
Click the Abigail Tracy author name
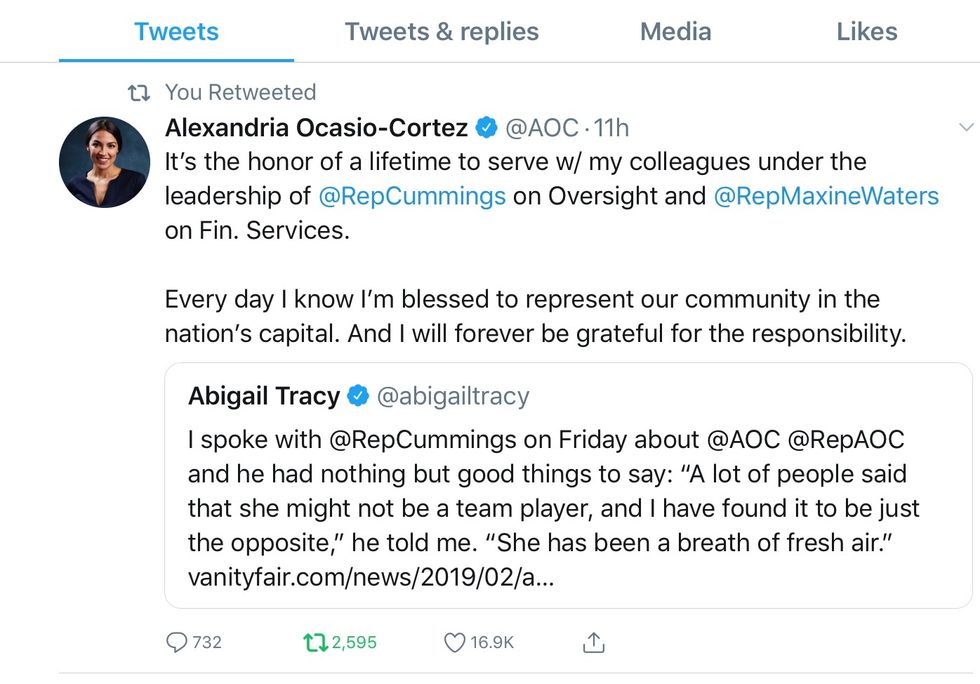(x=264, y=397)
